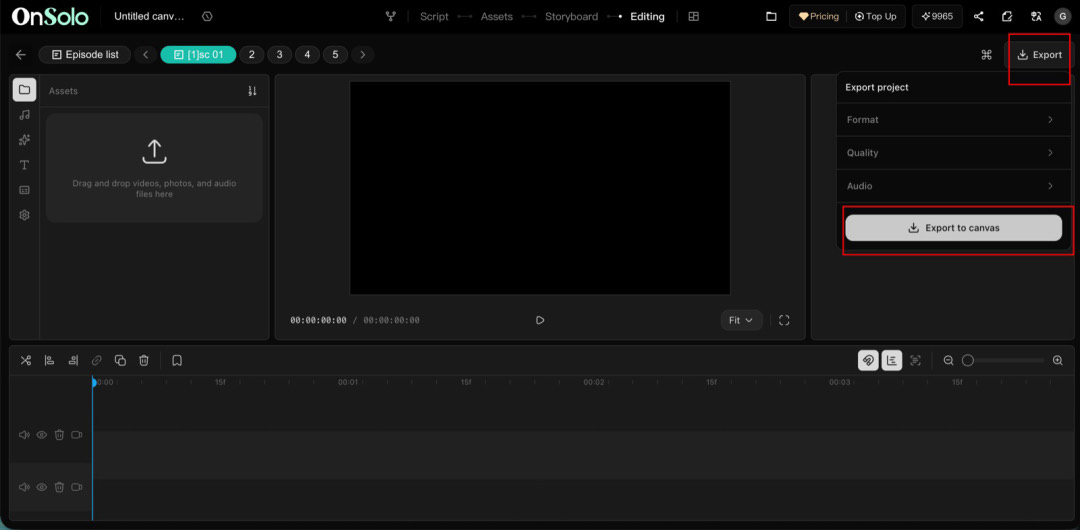
Task: Expand the Quality export option
Action: [x=954, y=152]
